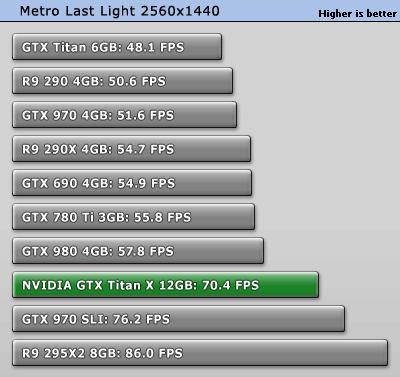
Task: Select the R9 295X2 8GB 86.0 FPS bar
Action: [x=200, y=353]
